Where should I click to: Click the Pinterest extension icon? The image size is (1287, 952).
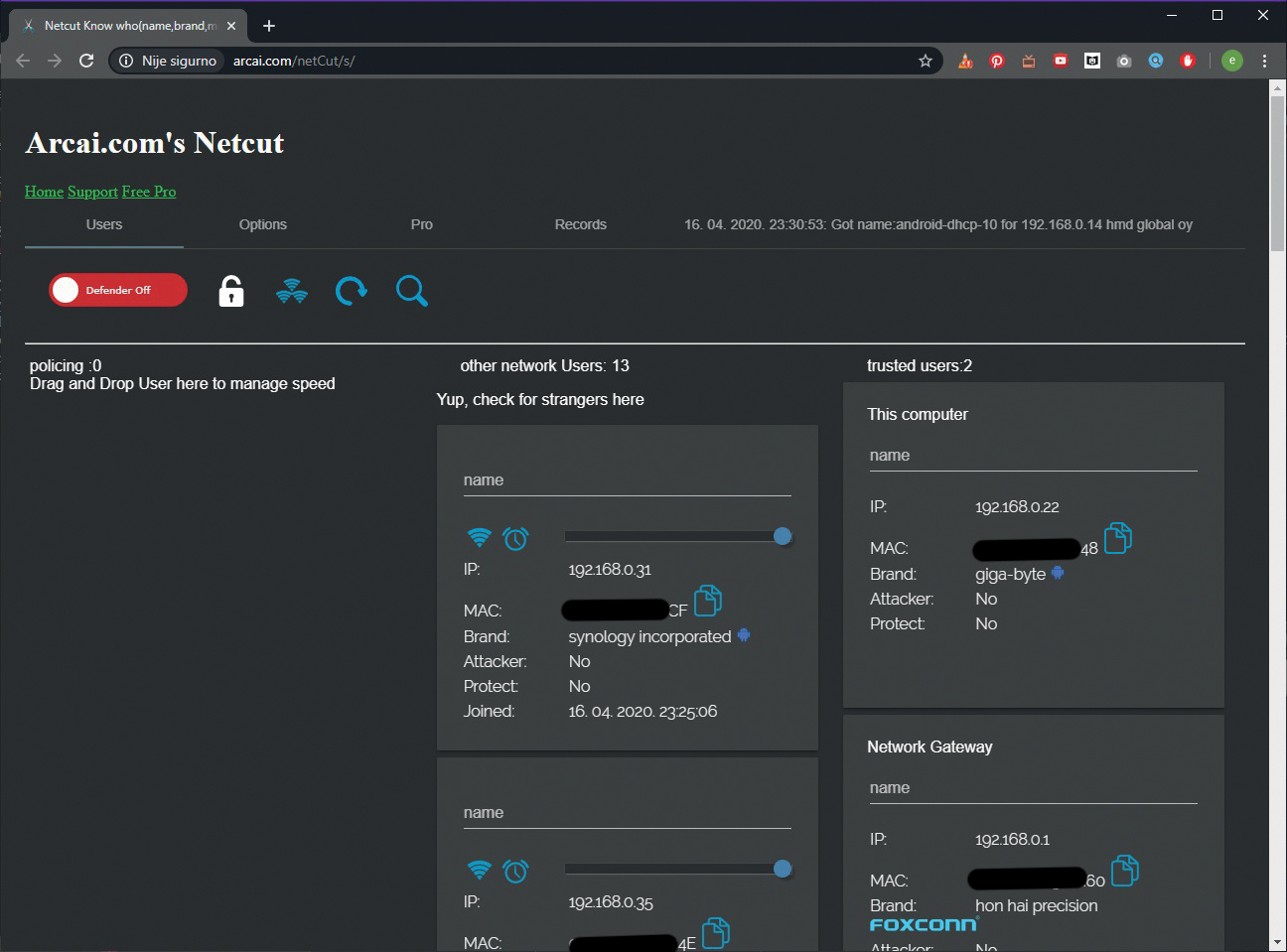pos(997,61)
